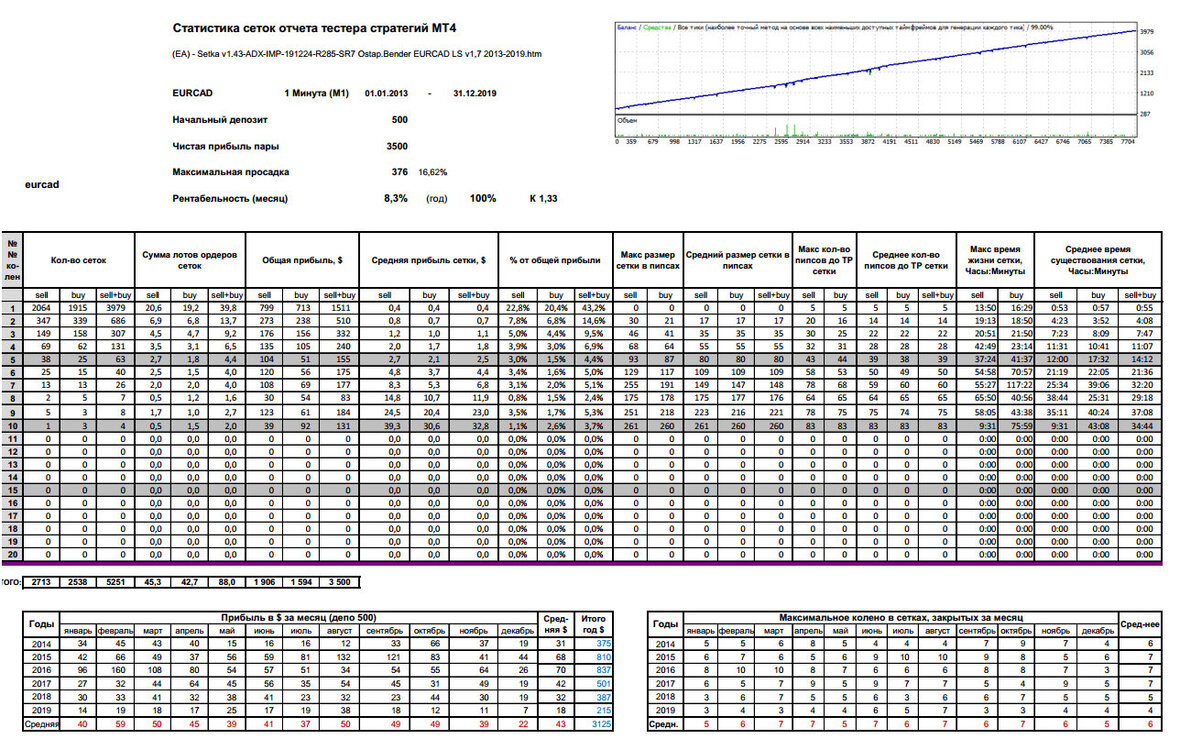The height and width of the screenshot is (750, 1180).
Task: Select the drawdown amount "376"
Action: coord(400,172)
